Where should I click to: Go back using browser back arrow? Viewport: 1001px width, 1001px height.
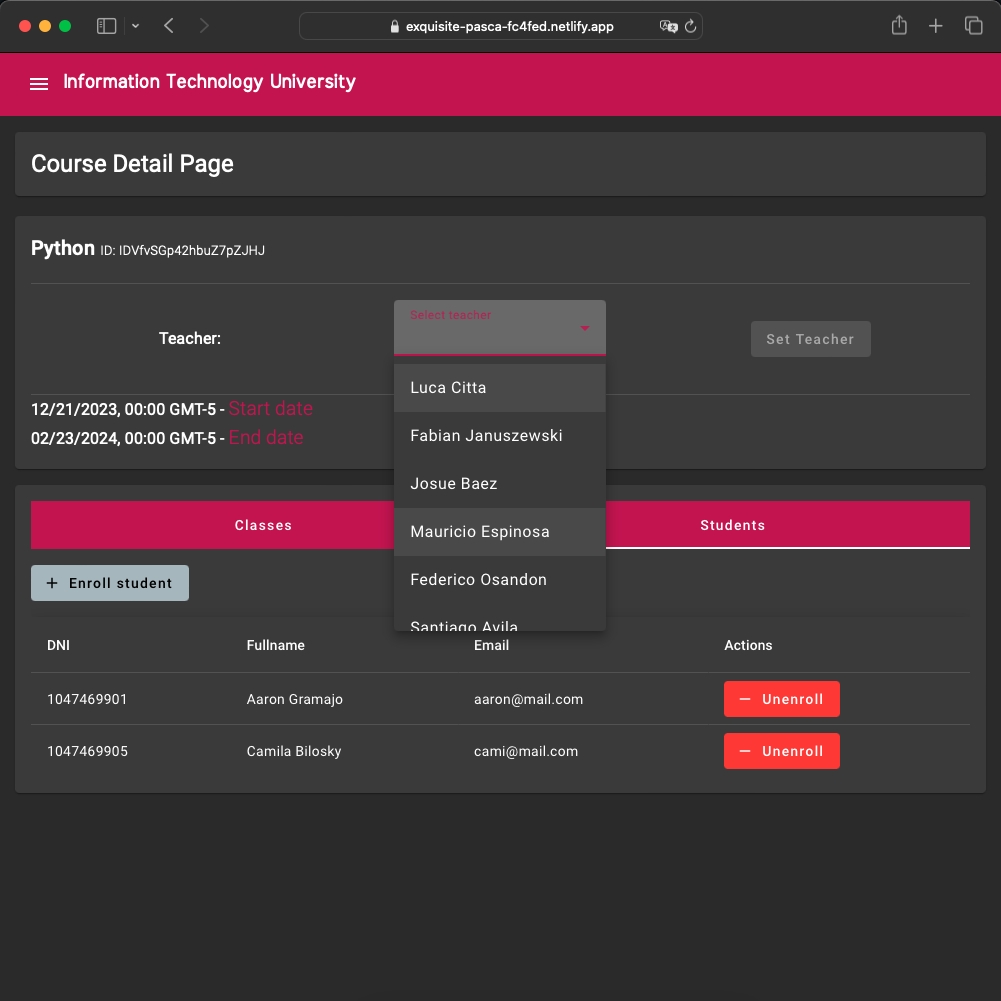click(x=169, y=26)
